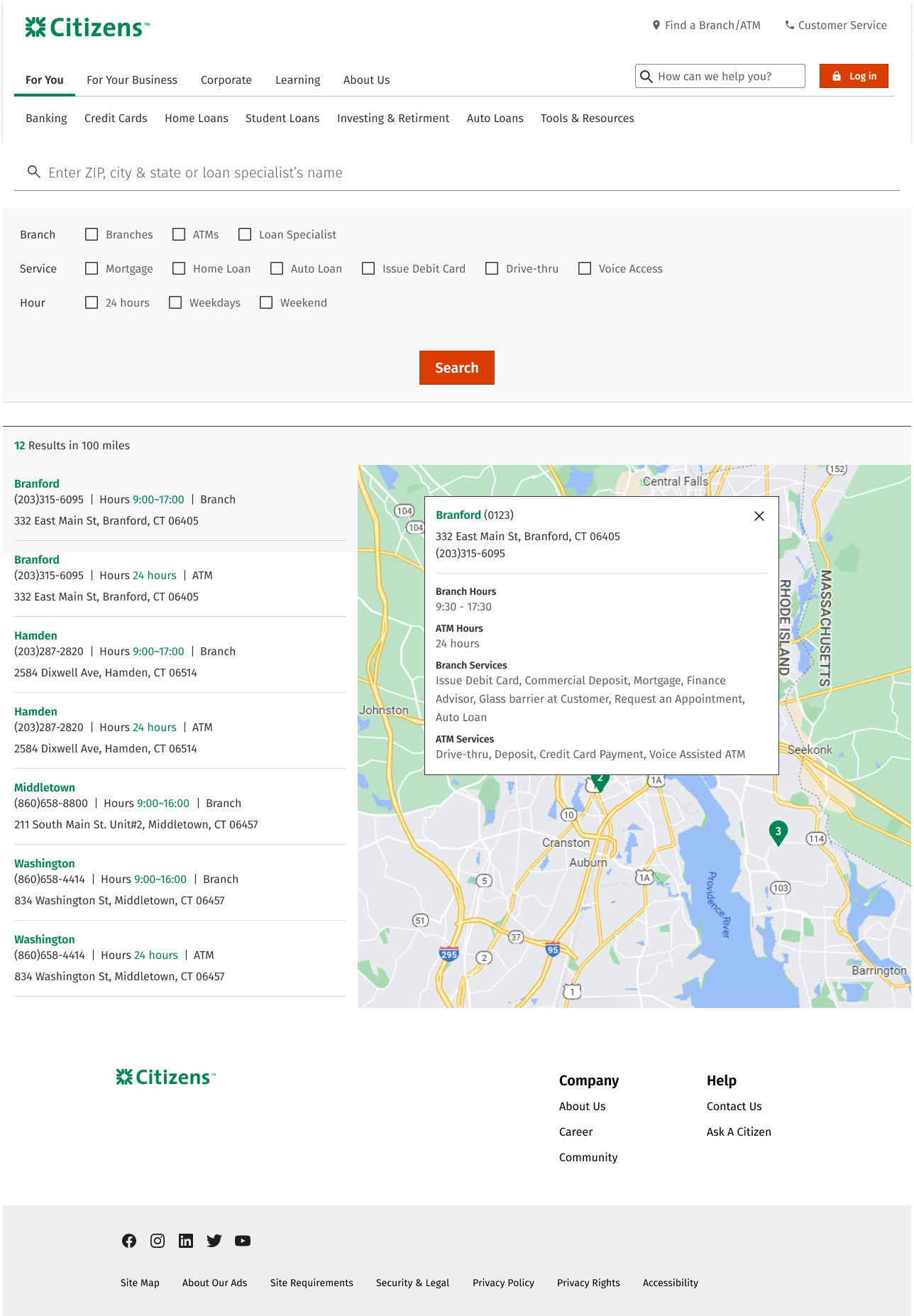
Task: Click the Log in button
Action: point(854,76)
